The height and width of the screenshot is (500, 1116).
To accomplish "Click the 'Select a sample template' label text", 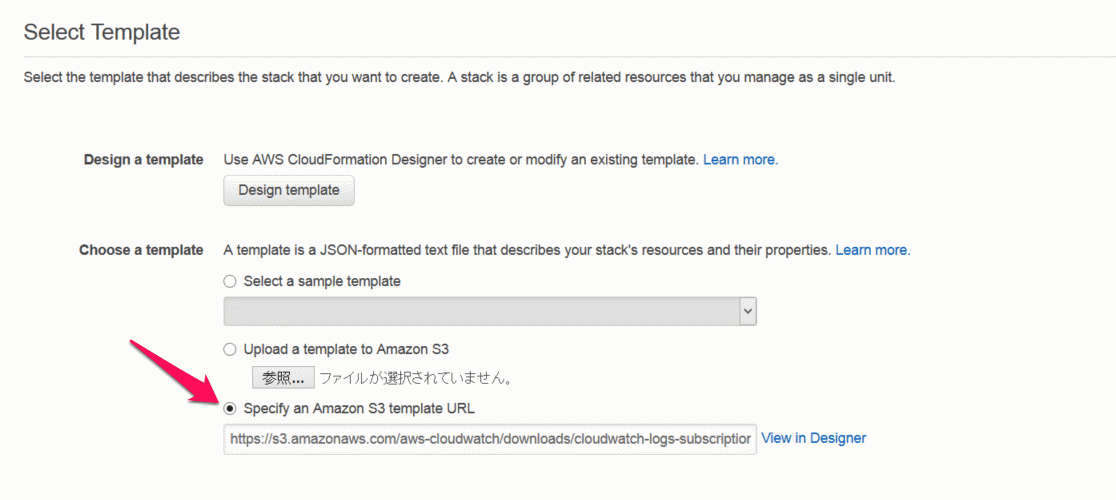I will pos(322,282).
